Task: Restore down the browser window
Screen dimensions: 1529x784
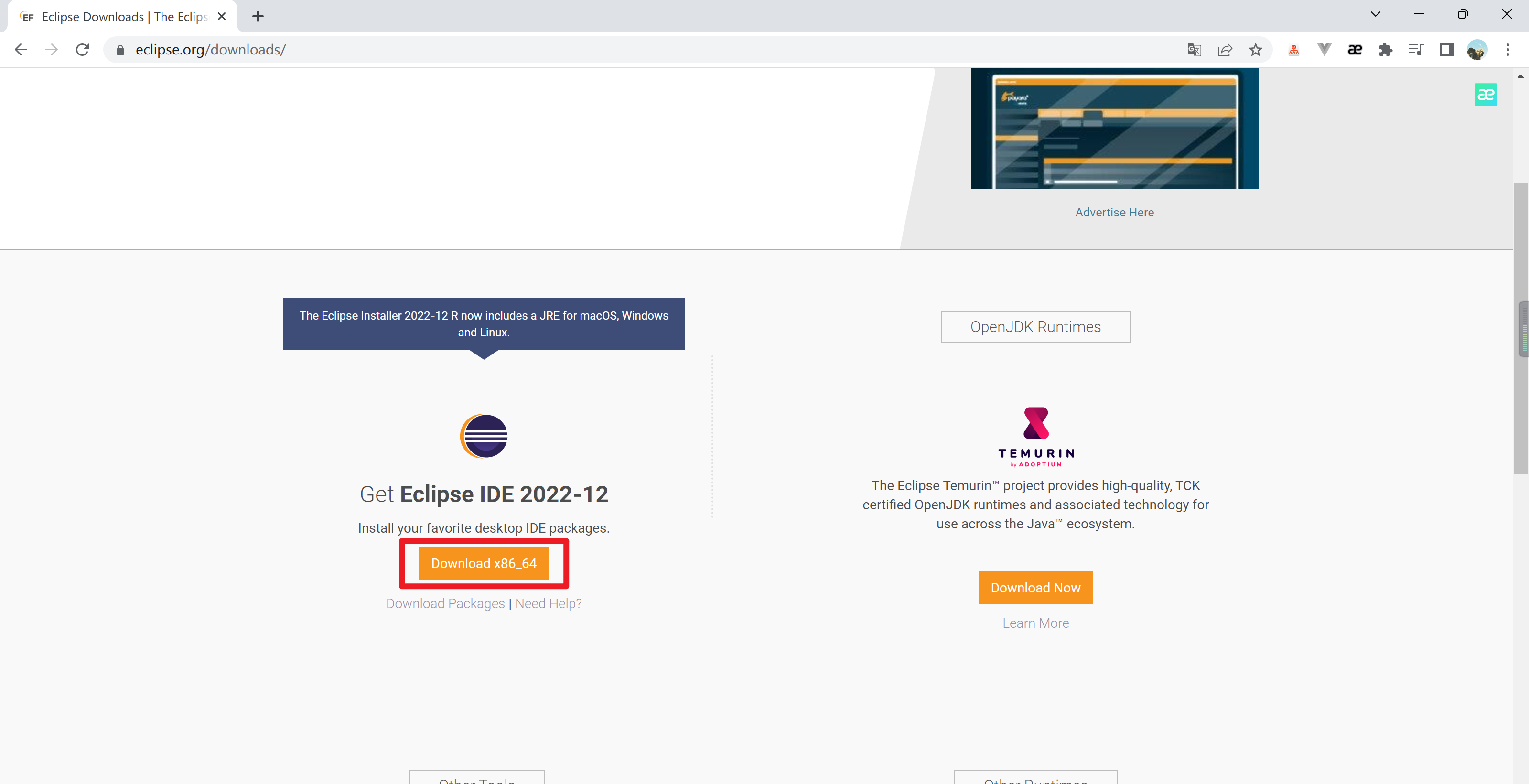Action: click(1463, 14)
